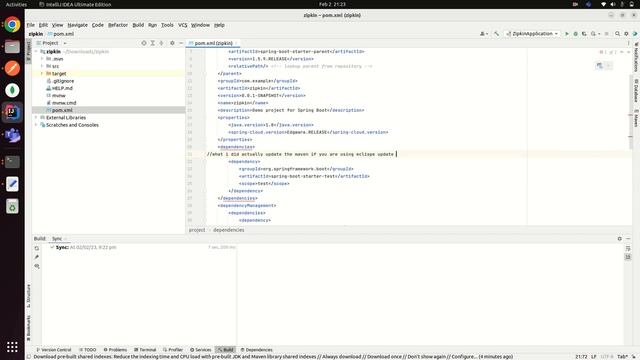
Task: Open Build panel settings gear
Action: [x=620, y=238]
